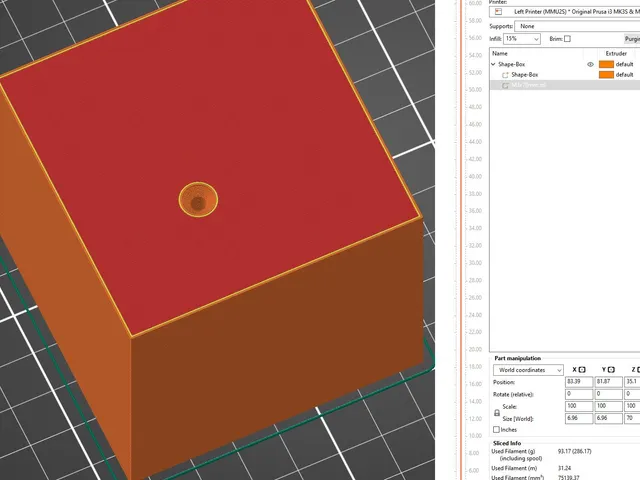Click used filament length value 31.24
This screenshot has height=480, width=640.
click(564, 468)
